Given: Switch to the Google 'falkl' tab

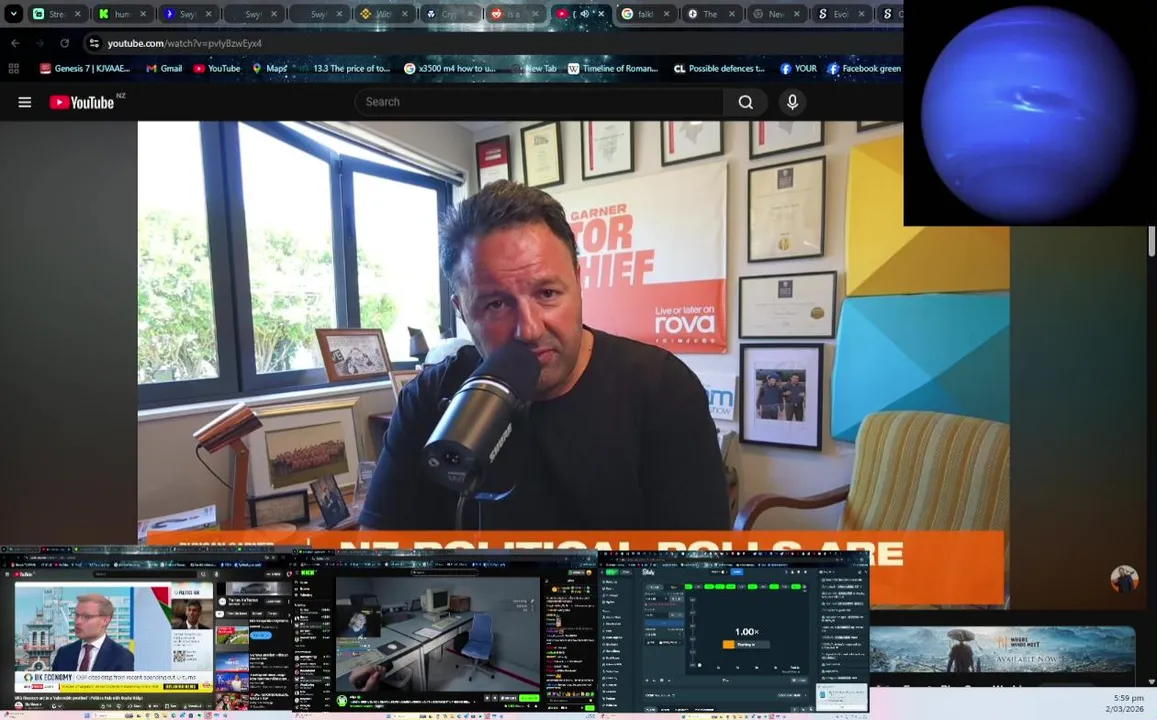Looking at the screenshot, I should point(643,13).
